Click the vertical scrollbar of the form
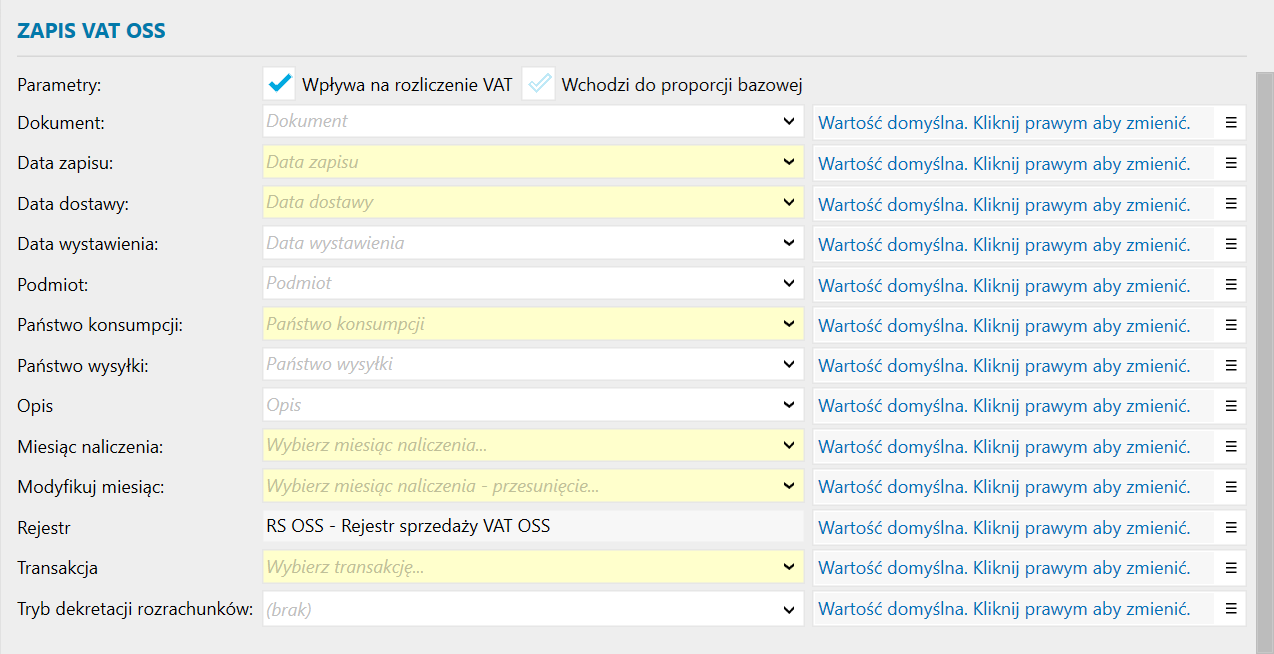The width and height of the screenshot is (1274, 654). 1264,362
